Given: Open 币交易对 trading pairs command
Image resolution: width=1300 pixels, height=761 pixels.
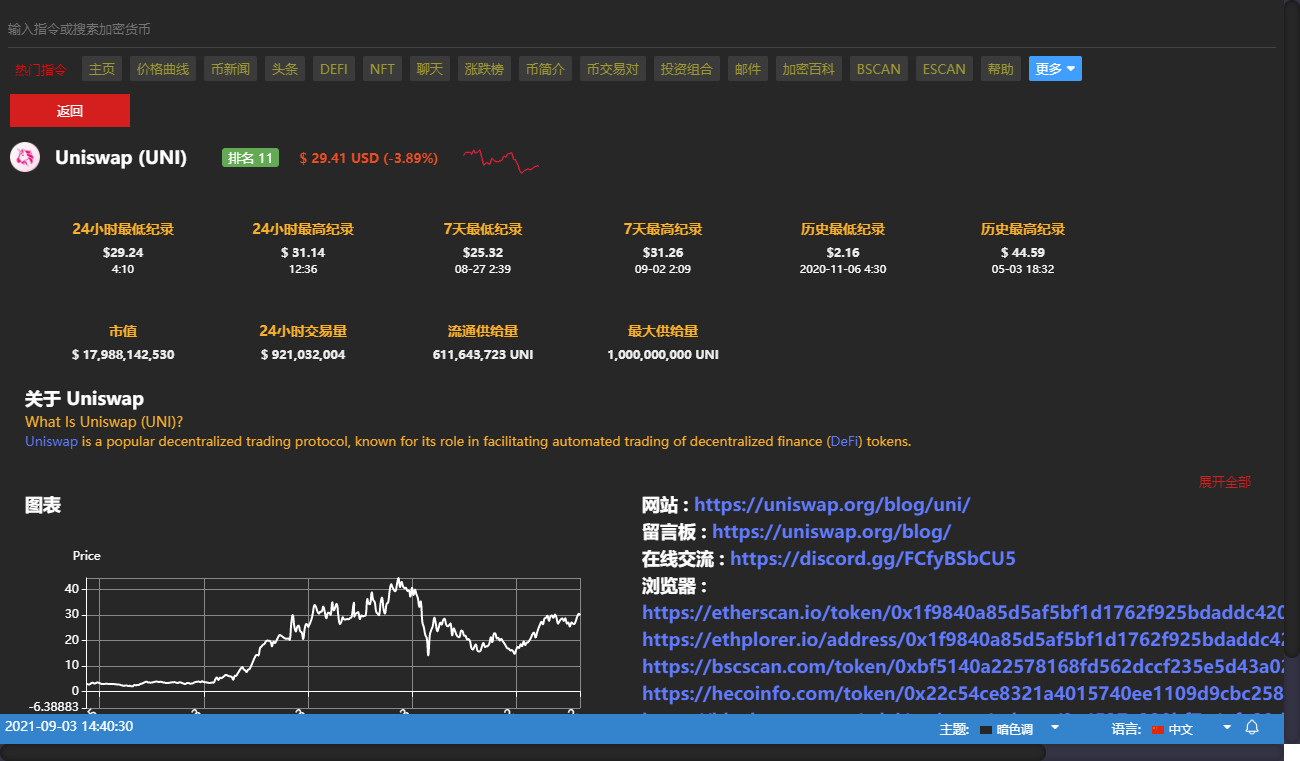Looking at the screenshot, I should (613, 69).
